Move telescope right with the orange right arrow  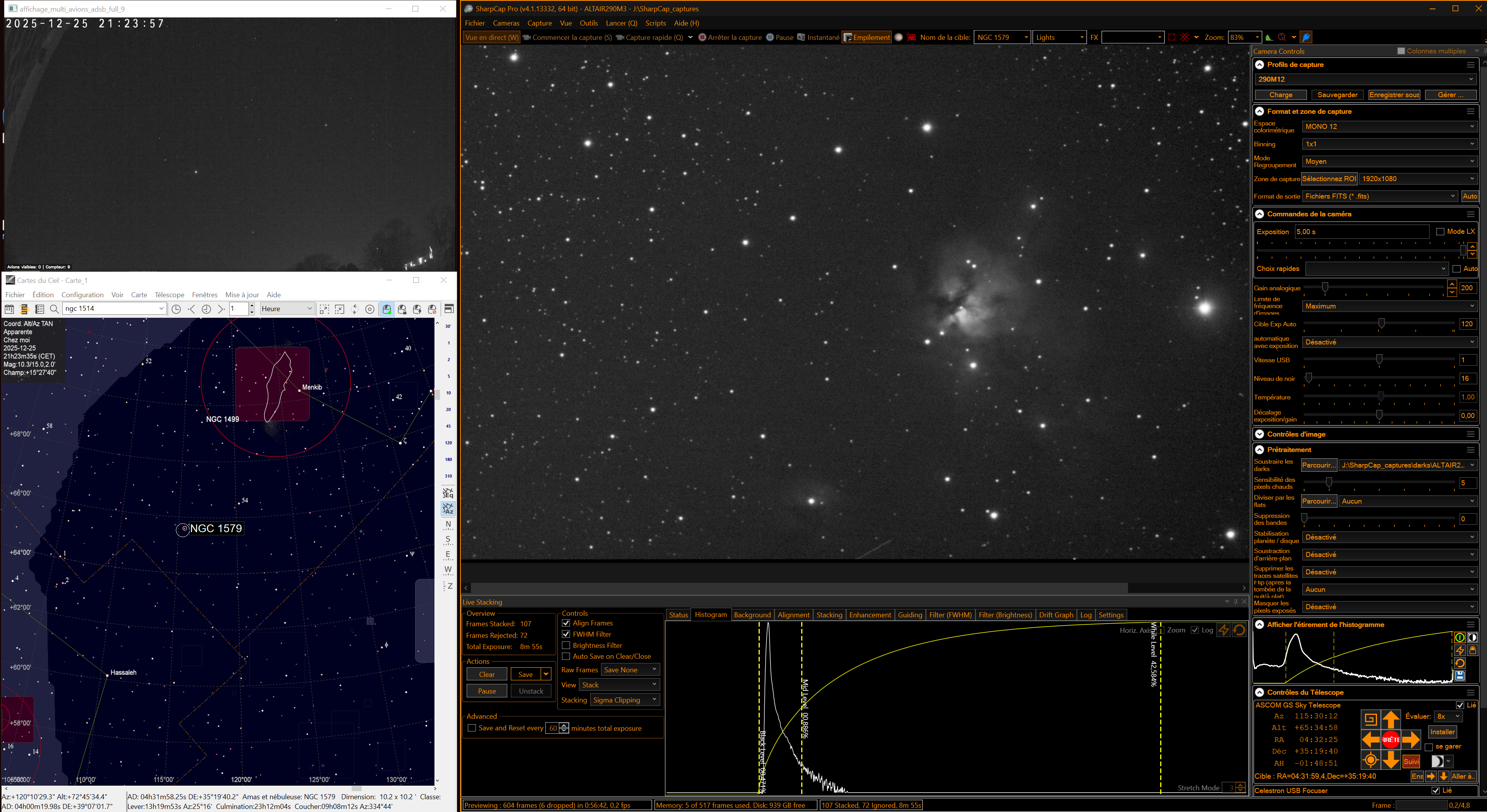(1411, 739)
